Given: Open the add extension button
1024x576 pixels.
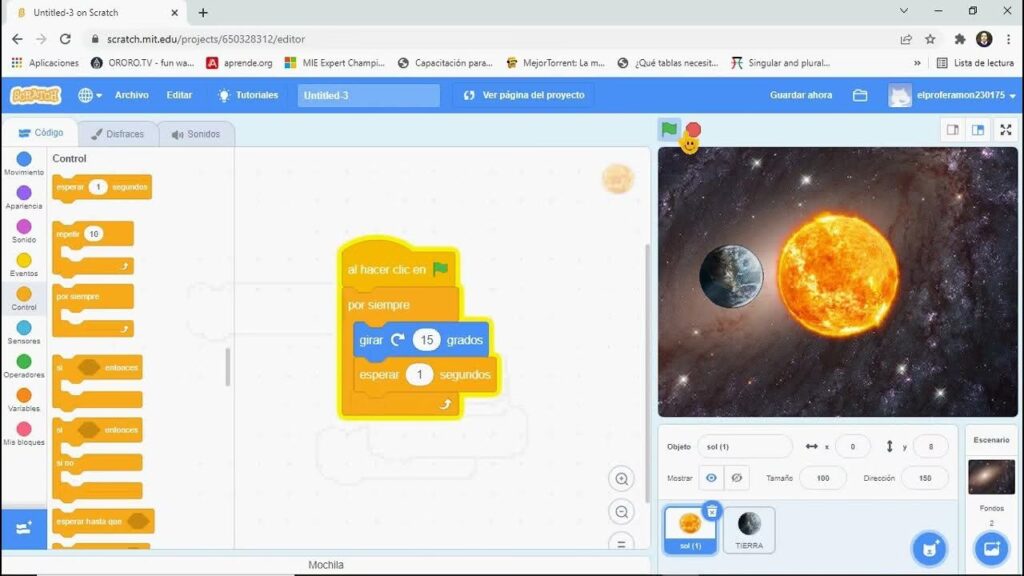Looking at the screenshot, I should point(24,527).
